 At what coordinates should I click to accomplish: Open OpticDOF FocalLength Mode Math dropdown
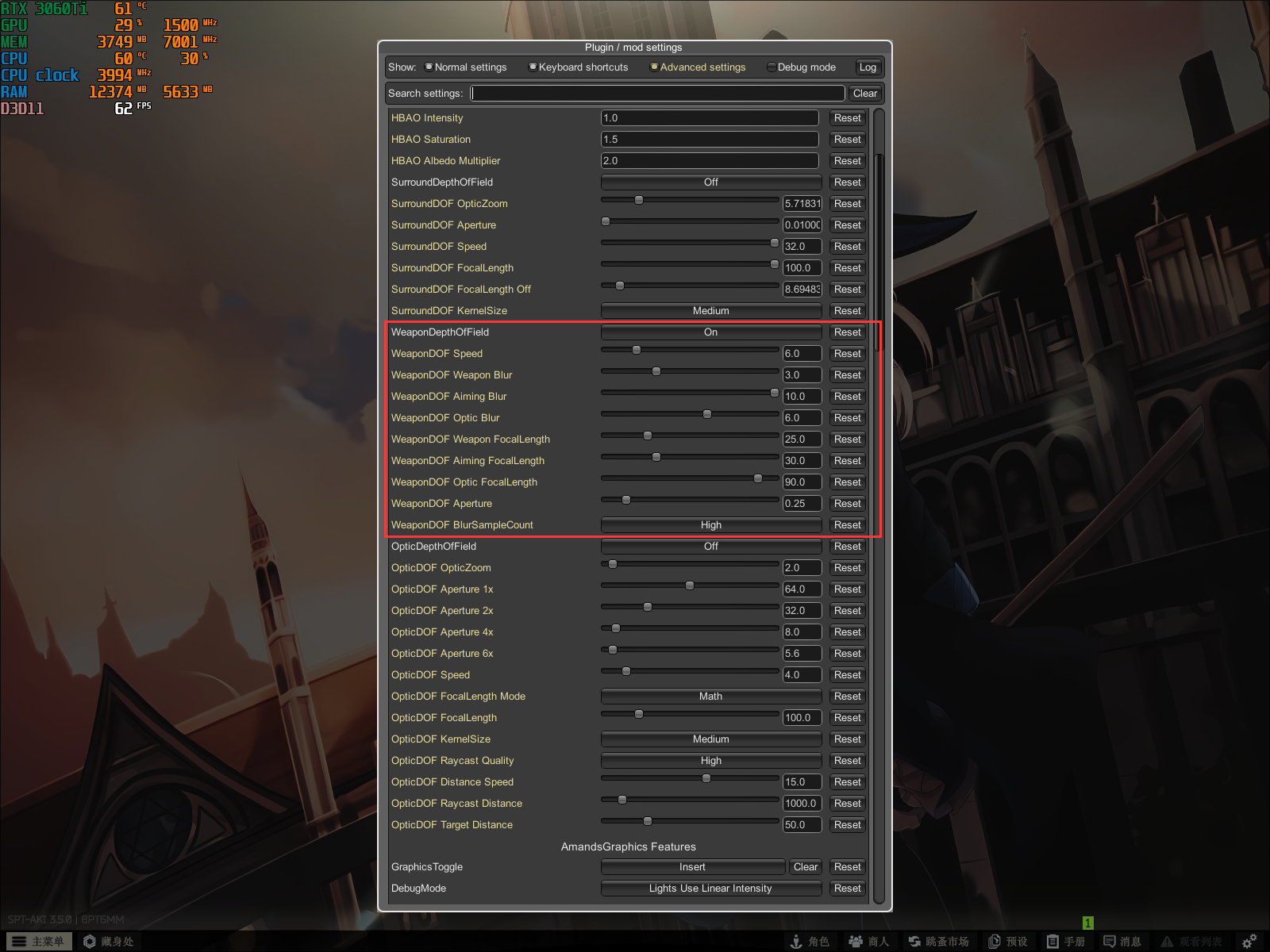[710, 697]
